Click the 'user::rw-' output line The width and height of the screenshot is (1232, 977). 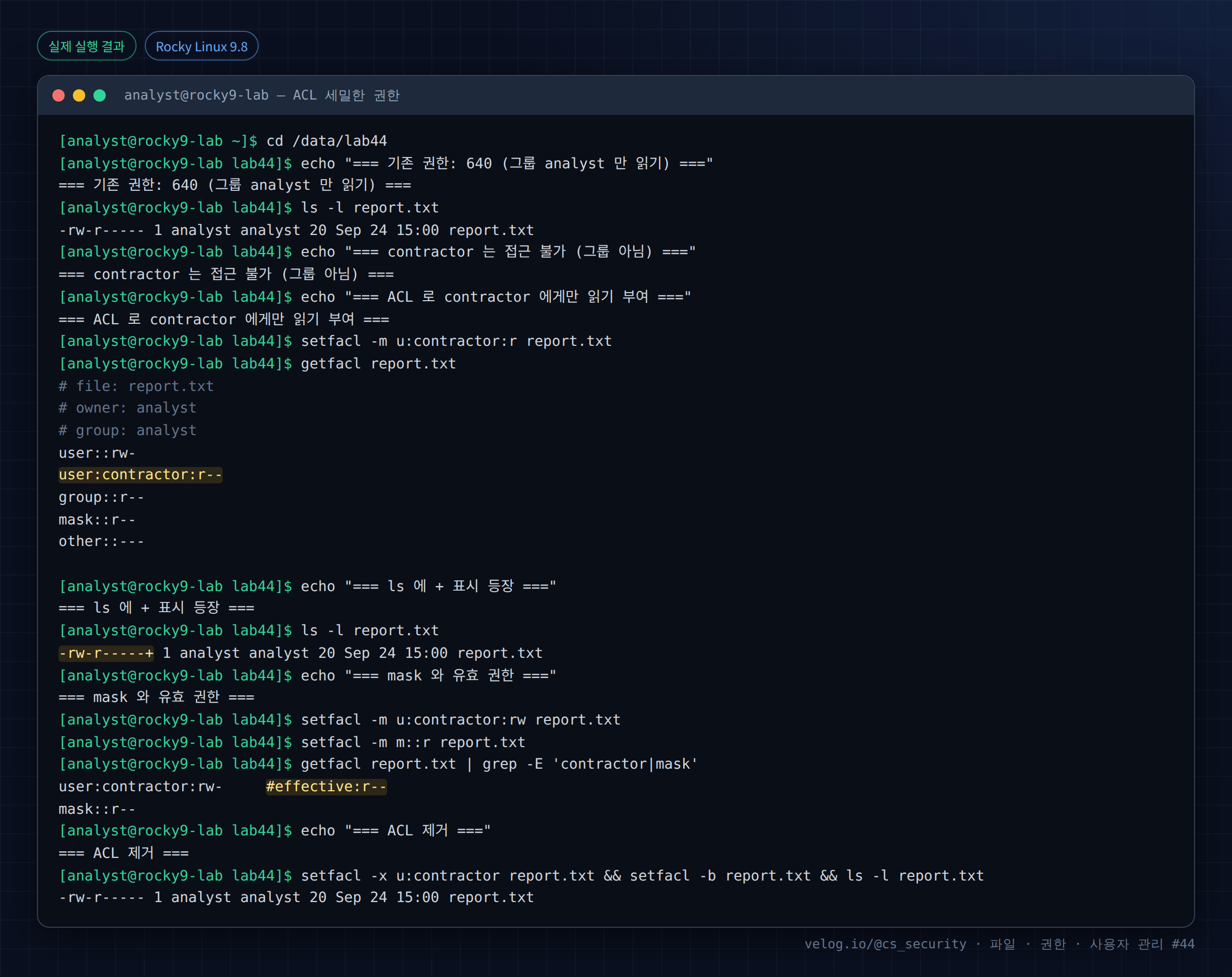click(x=97, y=453)
